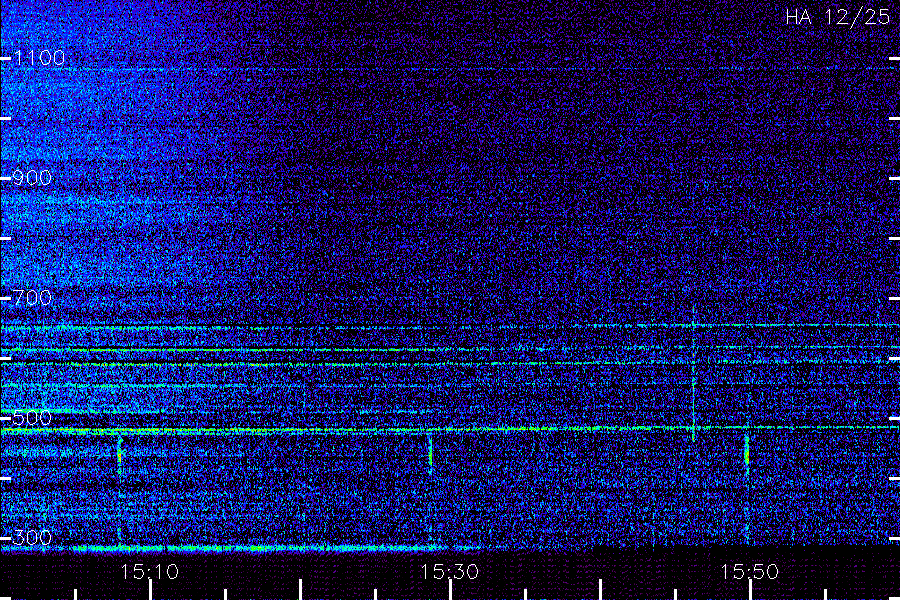Click the 1100 frequency axis label
The image size is (900, 600).
tap(39, 58)
